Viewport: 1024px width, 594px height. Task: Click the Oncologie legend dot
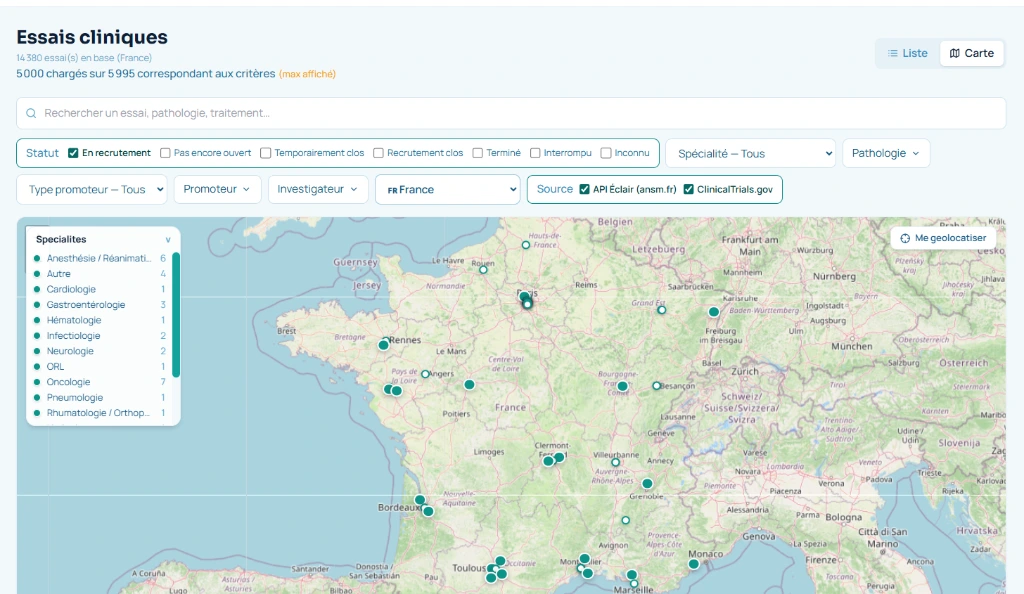tap(37, 382)
